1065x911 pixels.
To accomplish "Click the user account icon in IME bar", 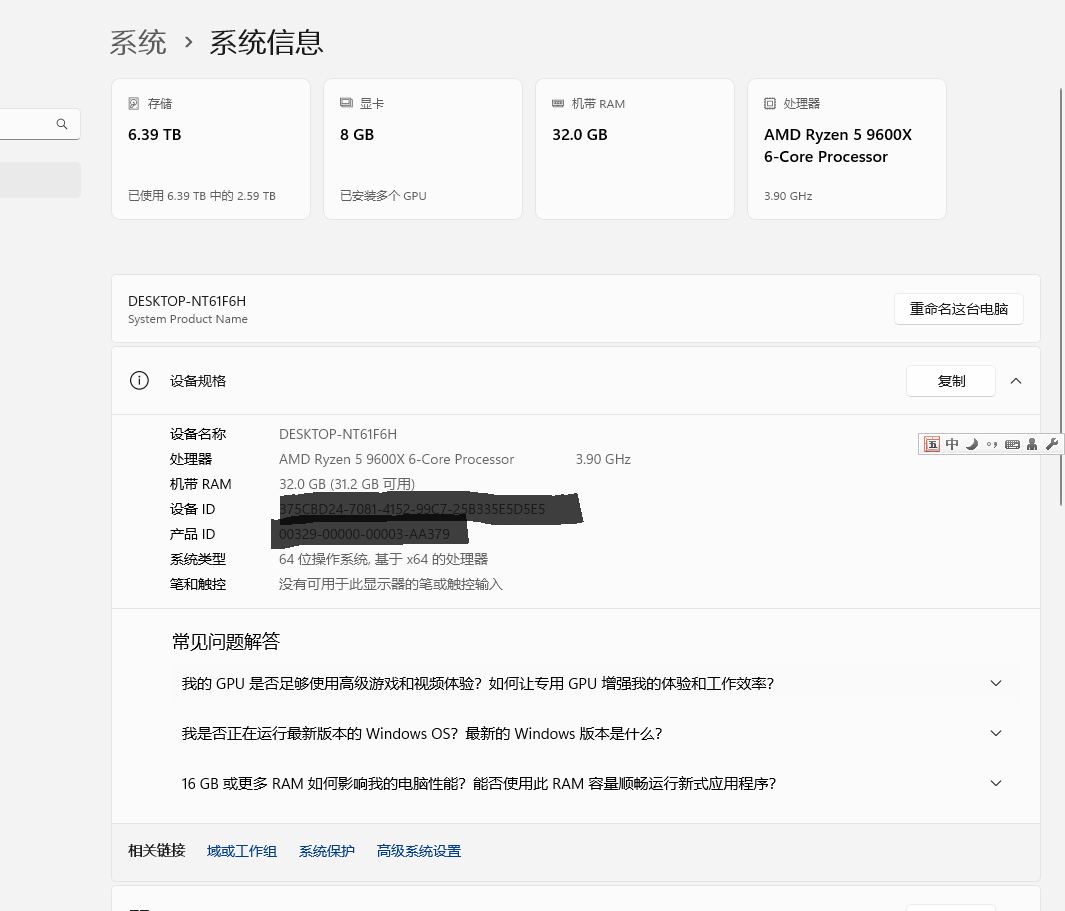I will 1032,444.
